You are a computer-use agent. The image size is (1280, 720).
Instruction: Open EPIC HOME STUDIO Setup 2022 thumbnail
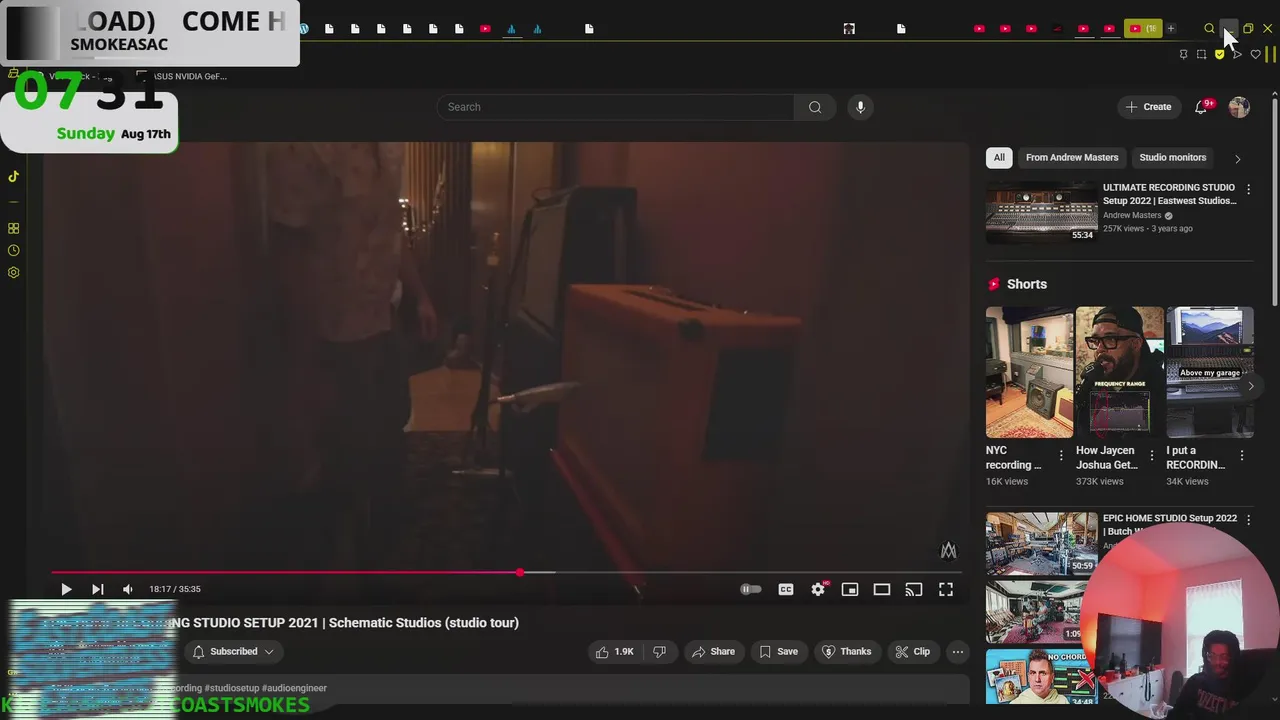1041,543
